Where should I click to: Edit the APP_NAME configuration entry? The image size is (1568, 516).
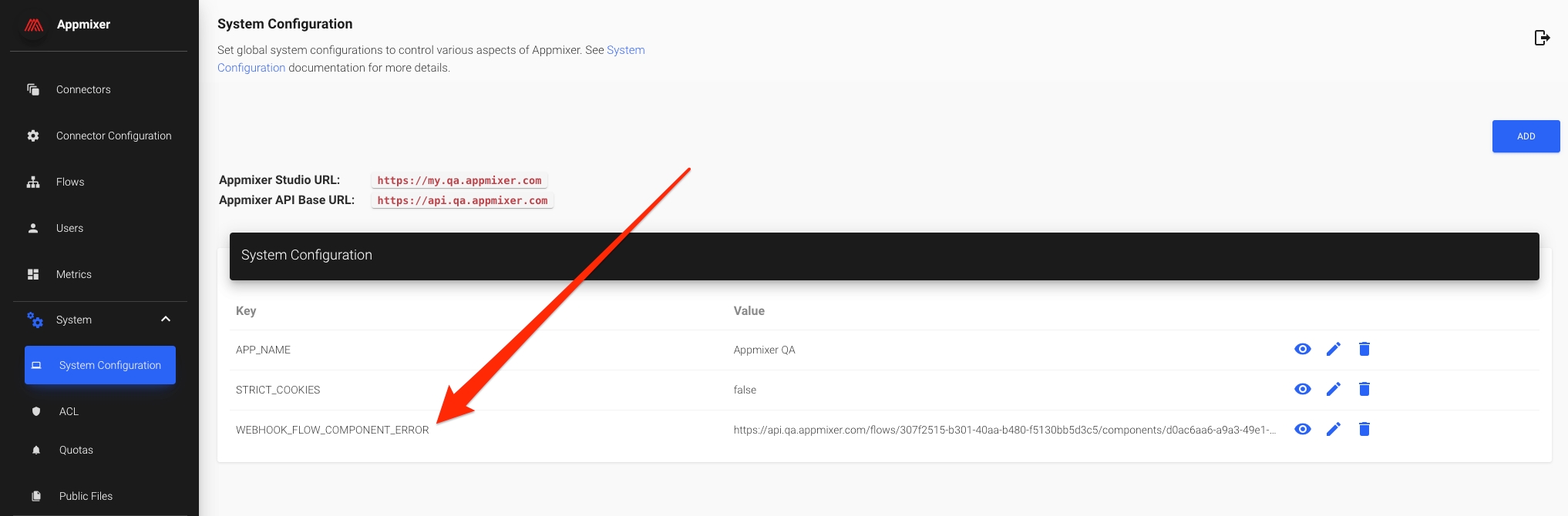point(1333,350)
